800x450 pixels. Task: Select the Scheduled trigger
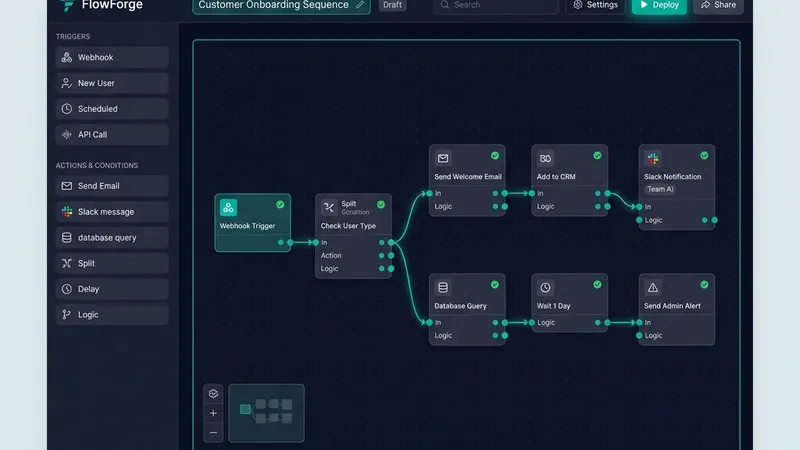112,109
